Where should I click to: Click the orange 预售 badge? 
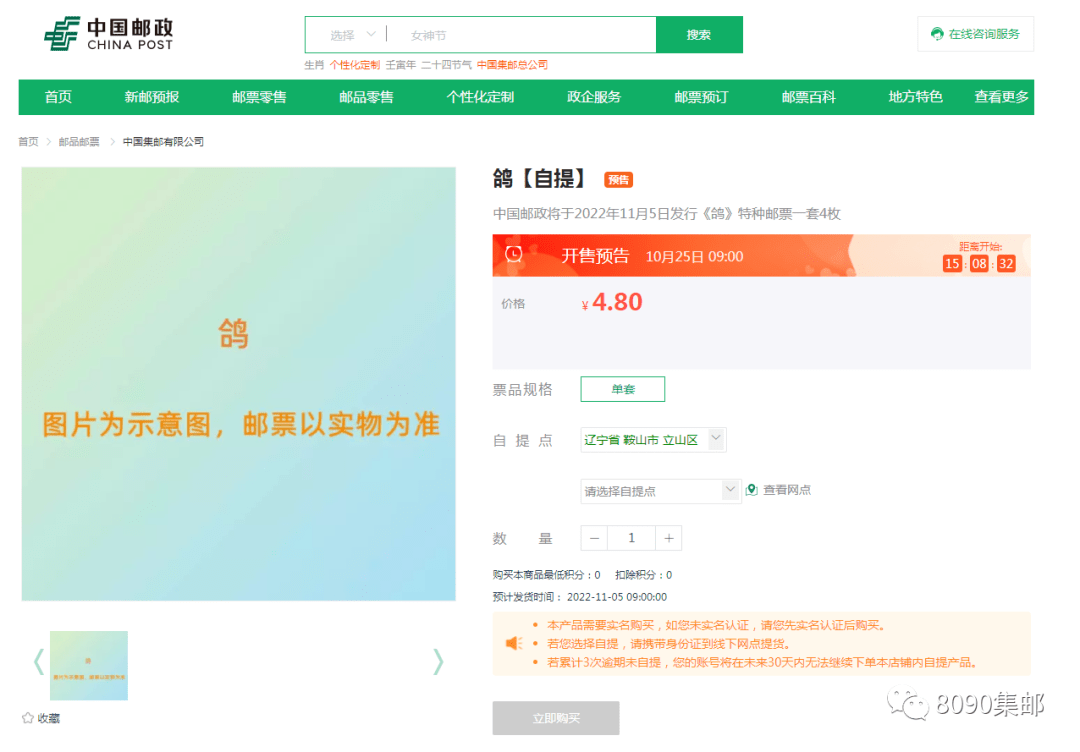(x=619, y=180)
